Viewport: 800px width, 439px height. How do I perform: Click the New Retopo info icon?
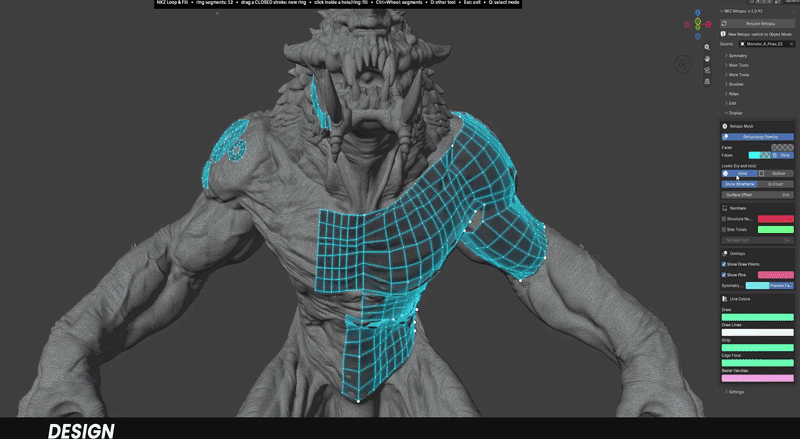coord(723,34)
